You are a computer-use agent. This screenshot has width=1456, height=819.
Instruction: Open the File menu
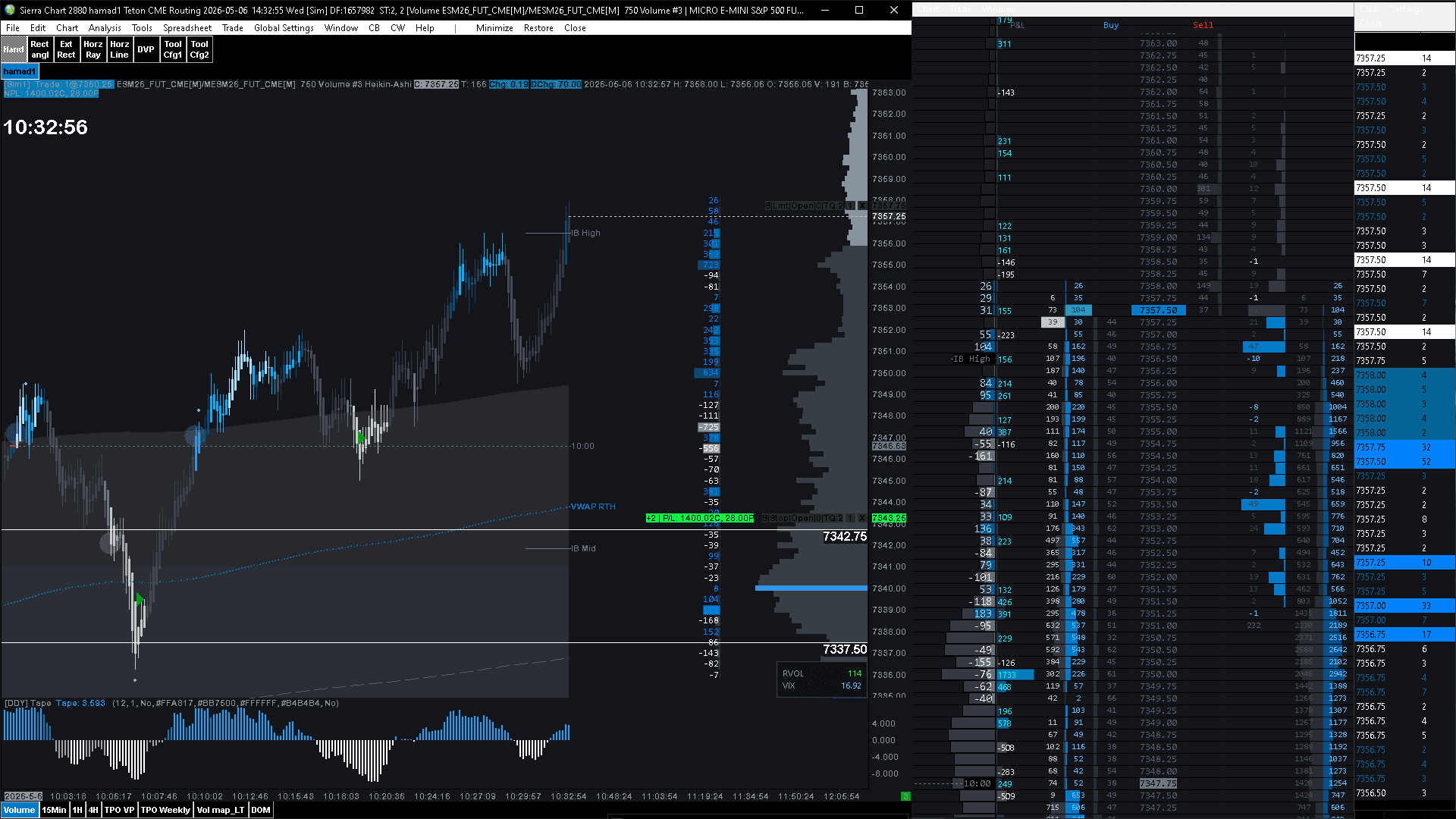pos(13,28)
